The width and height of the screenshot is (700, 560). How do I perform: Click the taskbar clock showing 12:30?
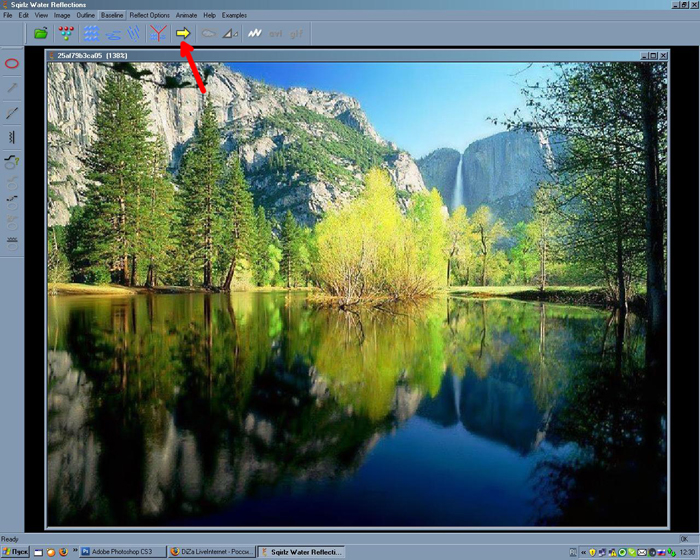687,552
